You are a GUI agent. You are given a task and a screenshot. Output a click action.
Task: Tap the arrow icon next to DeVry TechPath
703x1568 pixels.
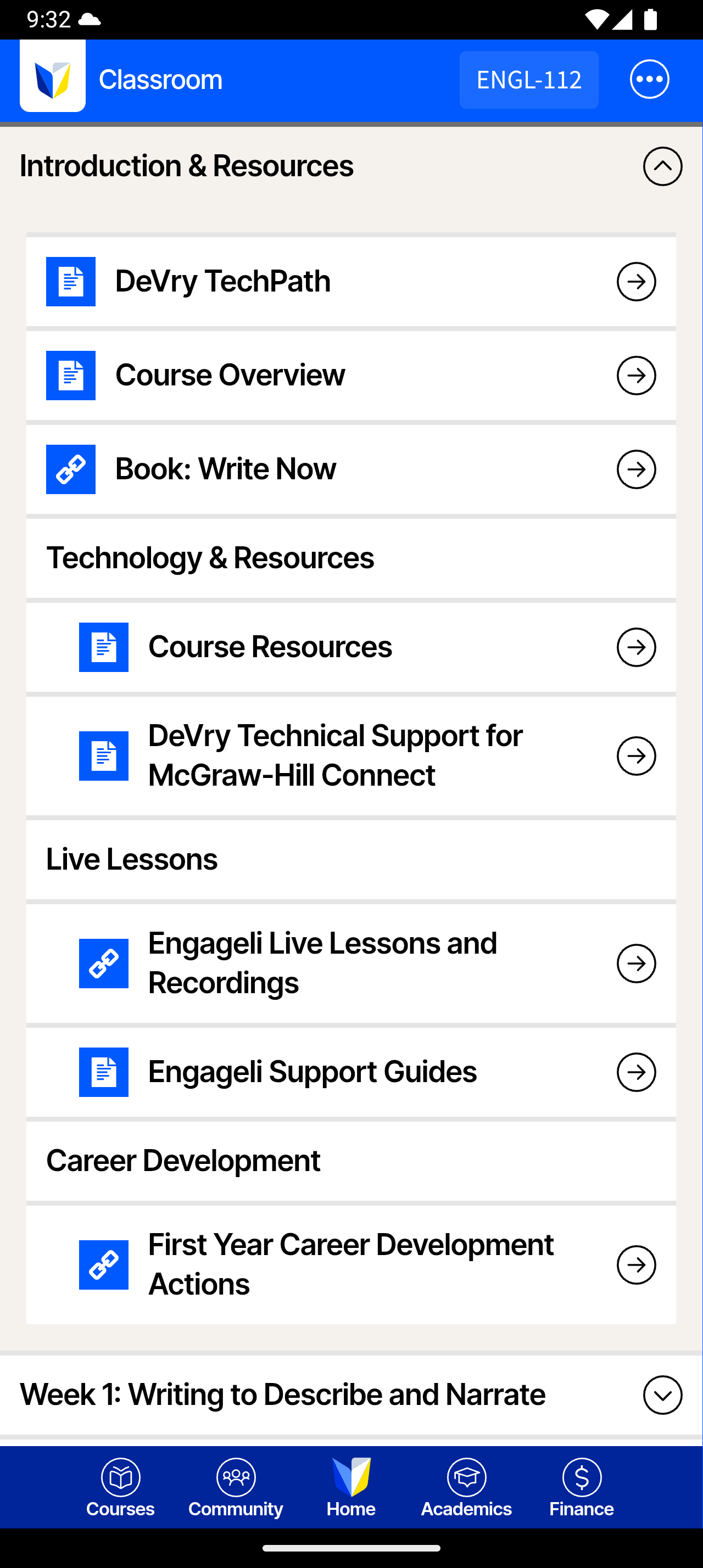(636, 282)
